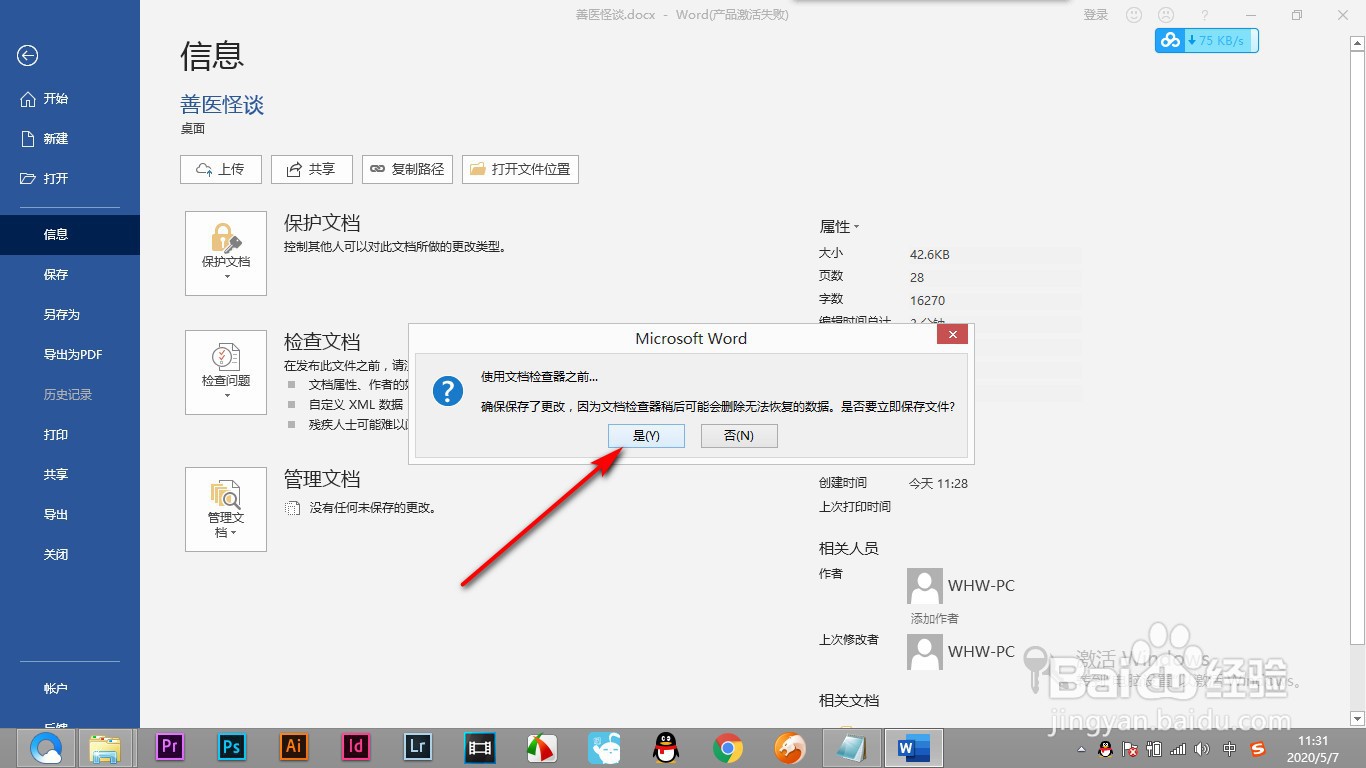1366x768 pixels.
Task: Expand the 属性 dropdown
Action: pos(858,227)
